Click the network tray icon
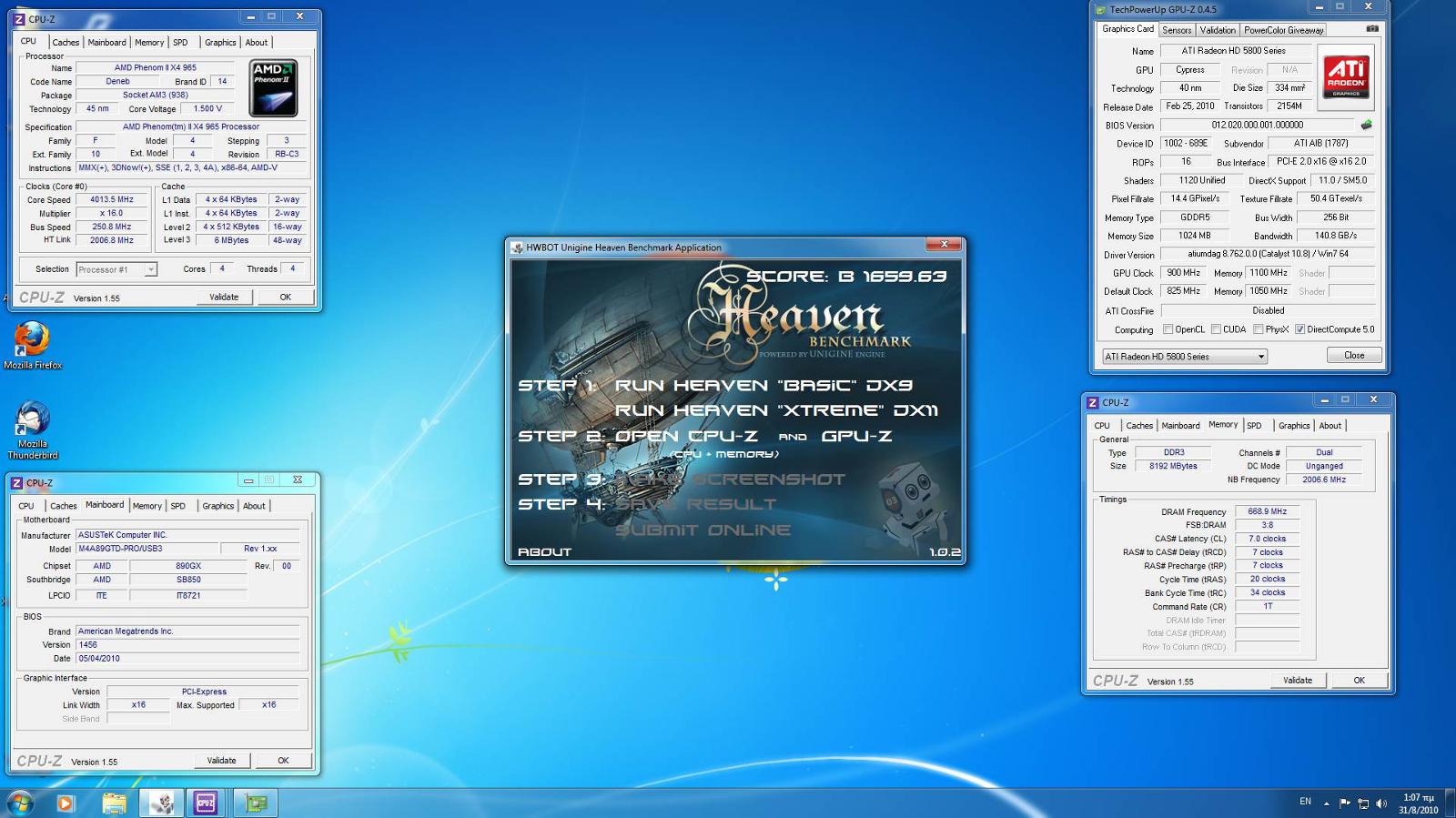The height and width of the screenshot is (818, 1456). (1363, 803)
